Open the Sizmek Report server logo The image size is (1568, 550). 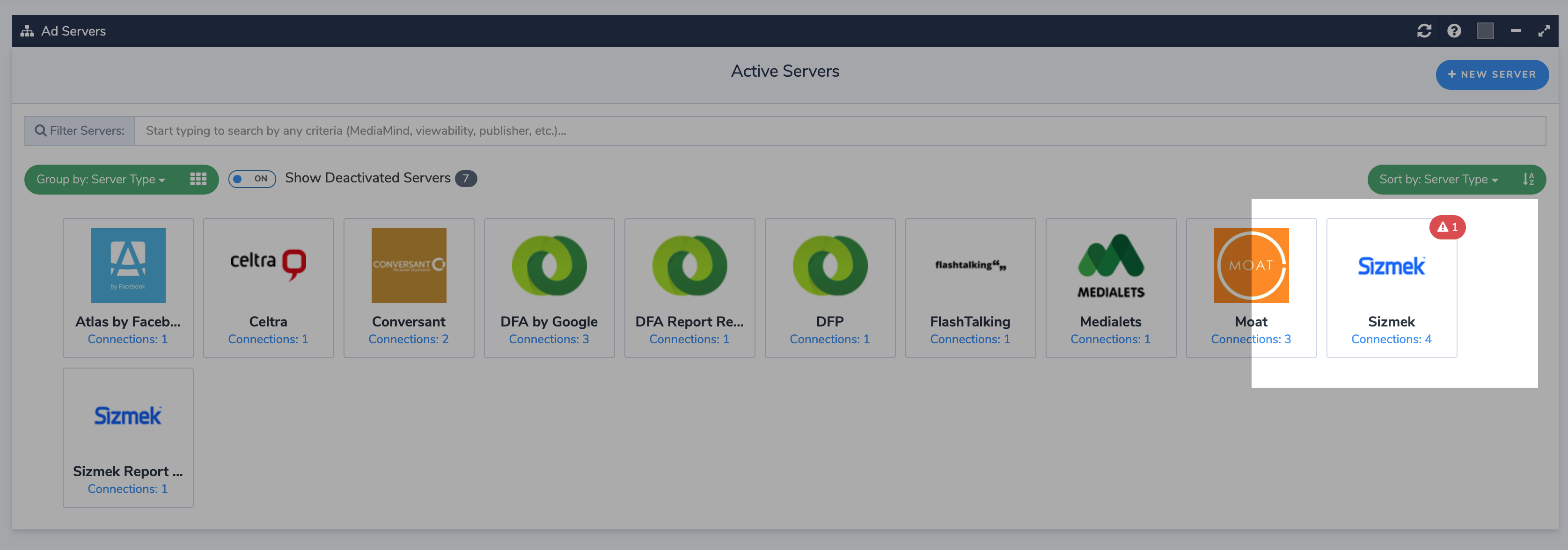(128, 416)
